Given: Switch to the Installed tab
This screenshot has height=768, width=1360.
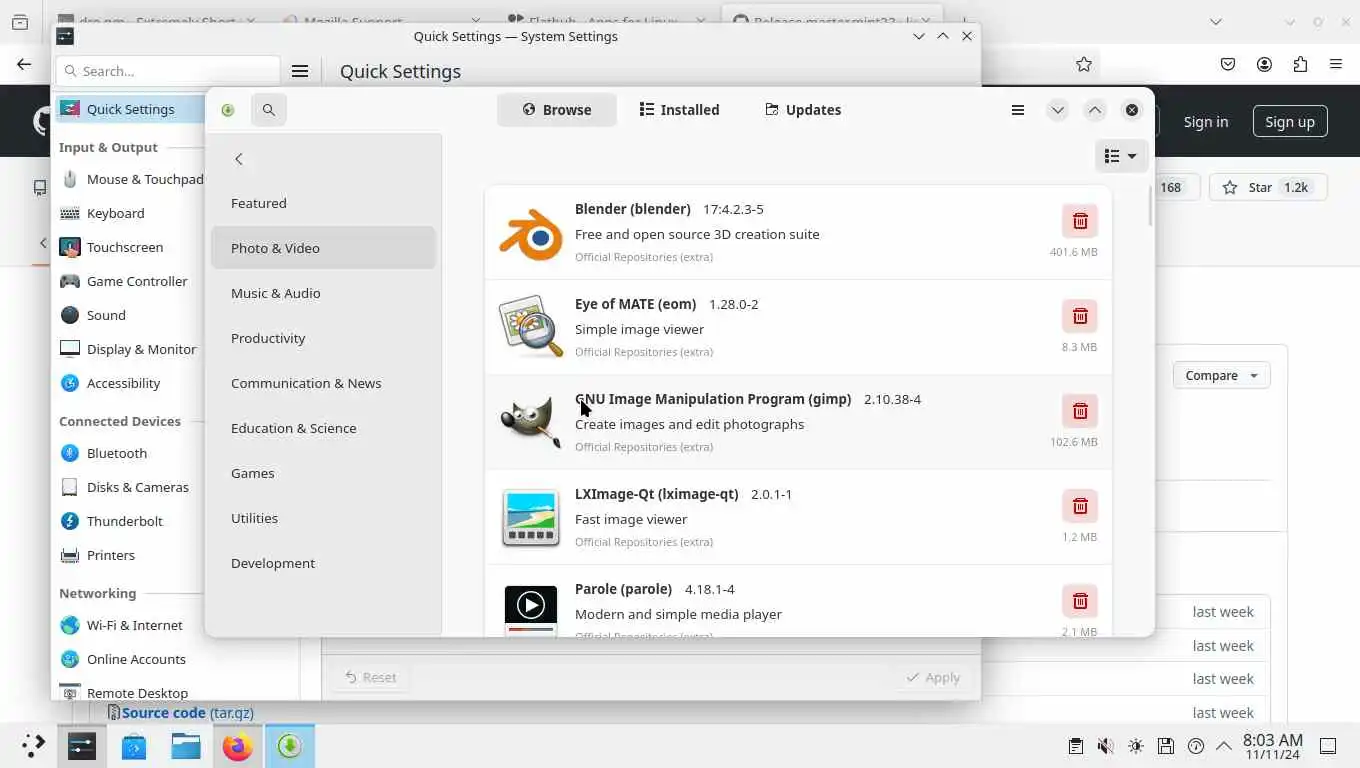Looking at the screenshot, I should tap(680, 110).
